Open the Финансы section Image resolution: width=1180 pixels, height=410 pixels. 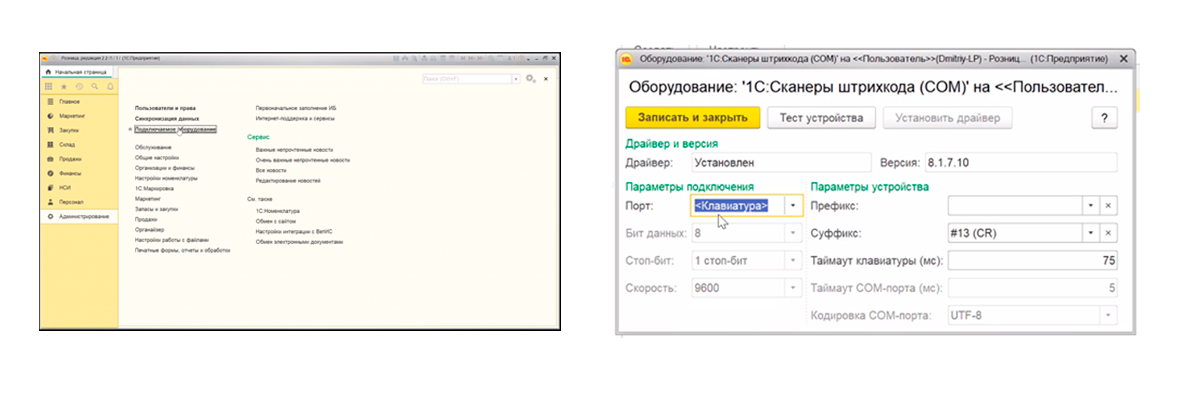click(70, 174)
